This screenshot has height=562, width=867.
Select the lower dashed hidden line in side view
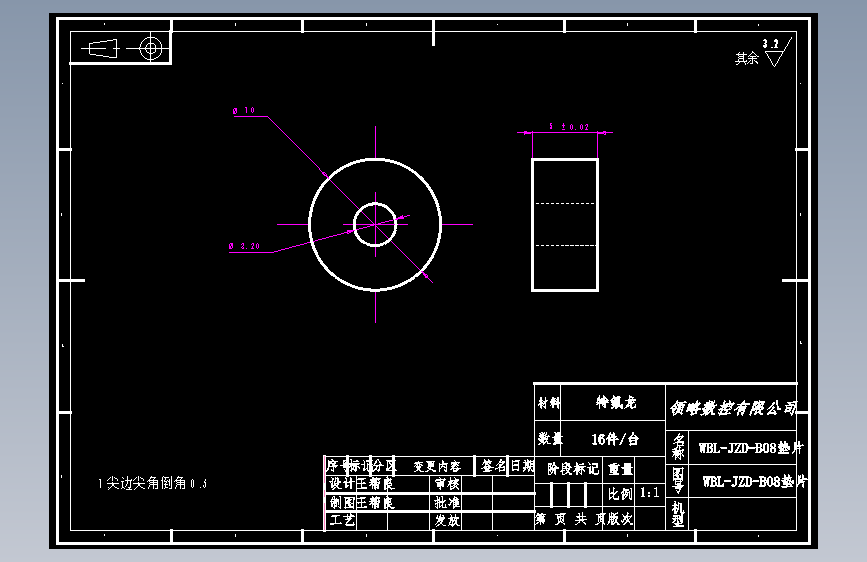565,245
